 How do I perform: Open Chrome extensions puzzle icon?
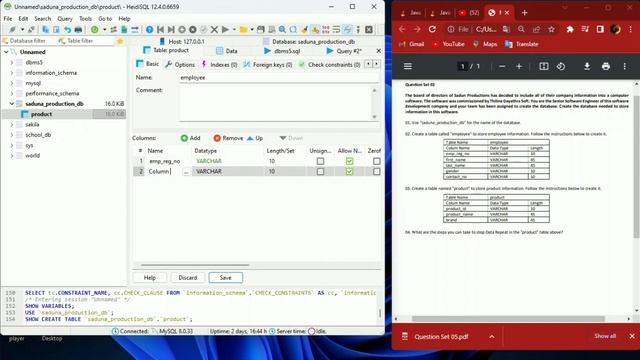click(570, 29)
